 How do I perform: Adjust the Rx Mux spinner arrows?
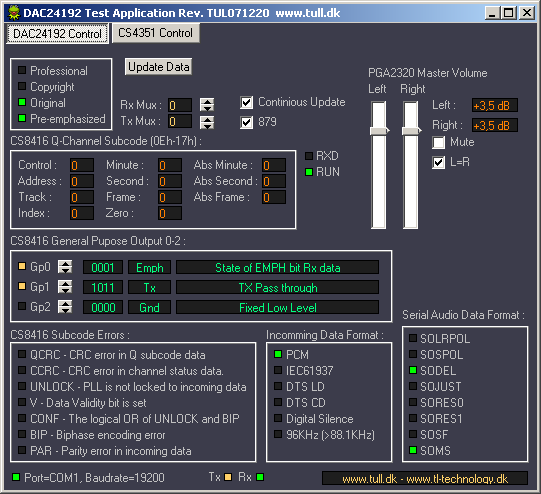(207, 105)
